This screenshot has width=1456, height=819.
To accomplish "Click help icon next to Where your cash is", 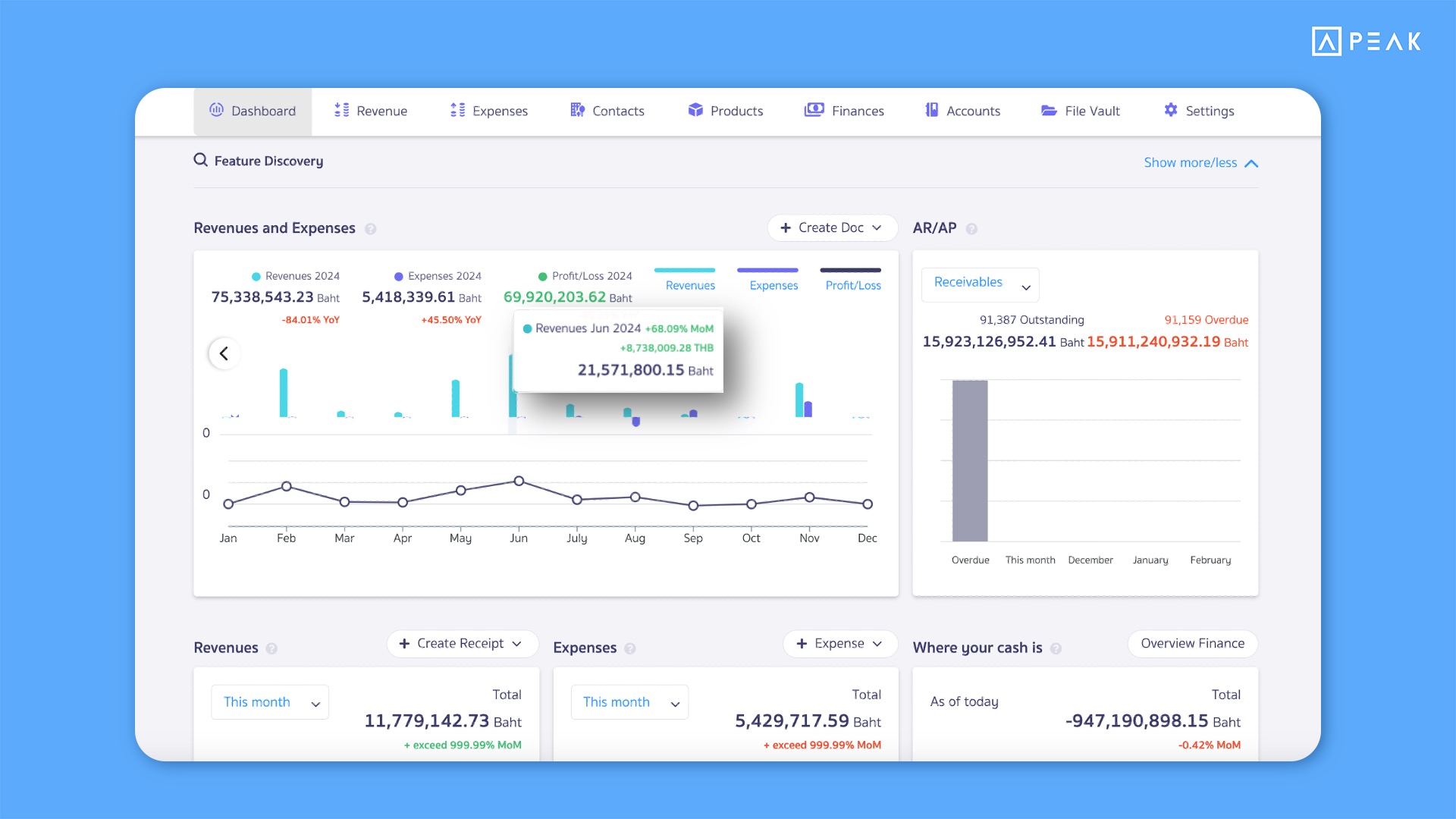I will (x=1056, y=648).
